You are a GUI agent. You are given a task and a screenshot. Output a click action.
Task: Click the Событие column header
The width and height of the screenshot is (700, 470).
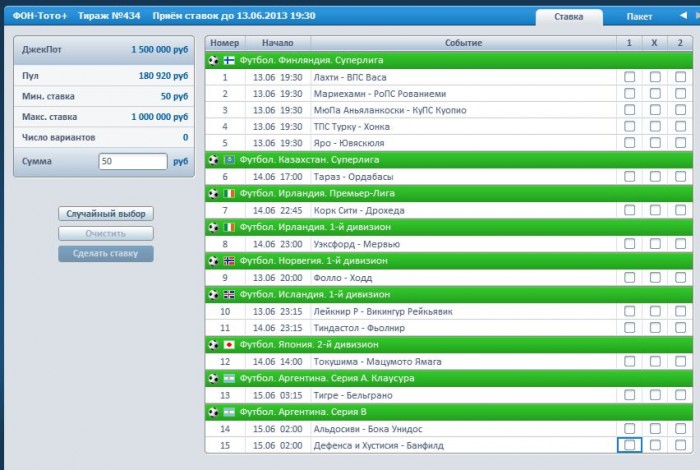463,43
